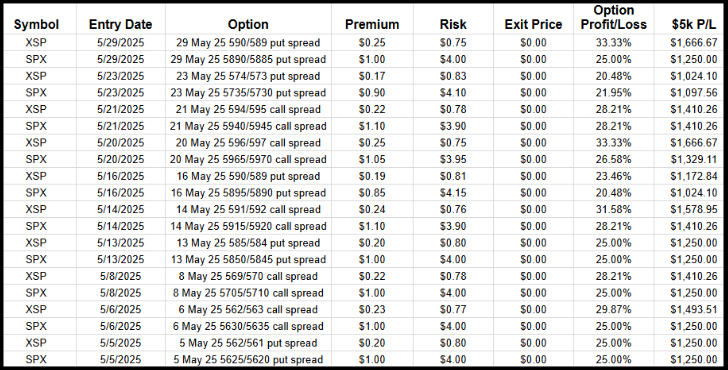The height and width of the screenshot is (370, 728).
Task: Select the $1,666.67 cell in the top row
Action: pos(694,43)
